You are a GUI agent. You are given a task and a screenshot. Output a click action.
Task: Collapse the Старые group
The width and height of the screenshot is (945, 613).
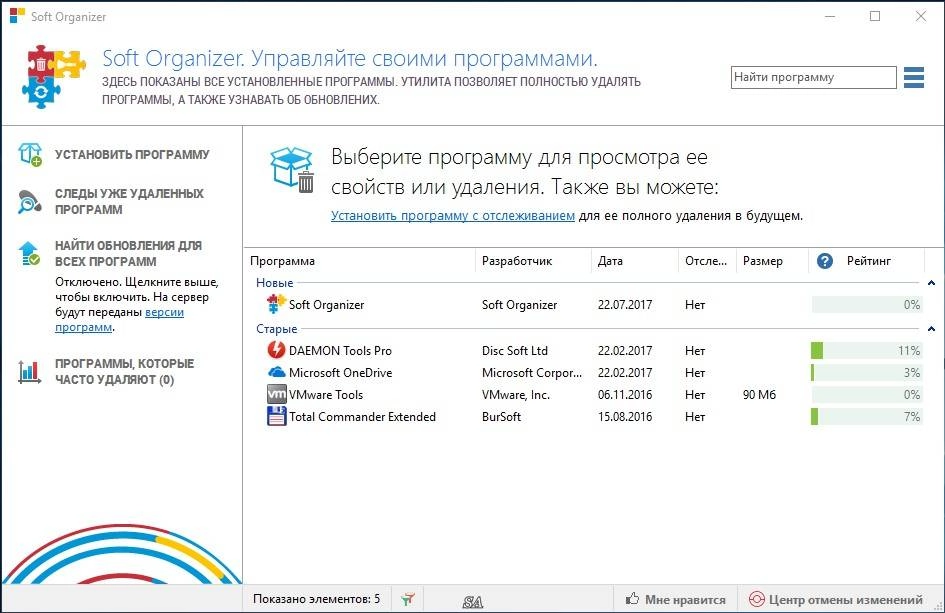[931, 329]
